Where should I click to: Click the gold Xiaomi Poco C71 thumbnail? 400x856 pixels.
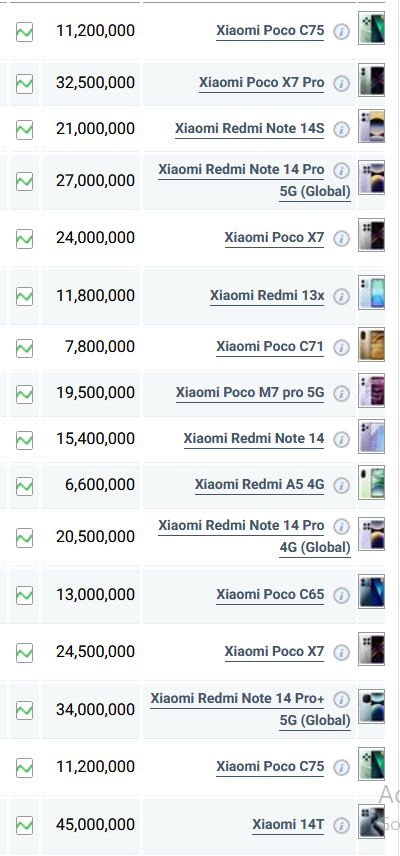[371, 344]
